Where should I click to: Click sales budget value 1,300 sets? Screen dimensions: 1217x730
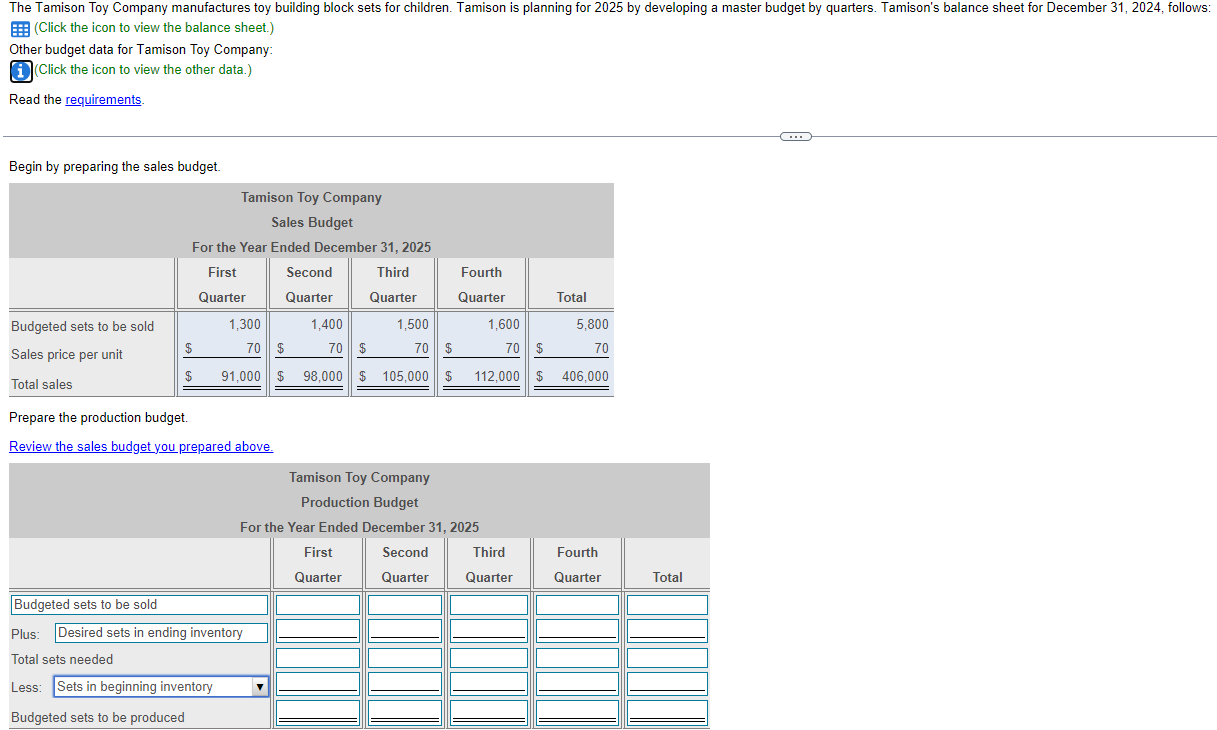pyautogui.click(x=244, y=324)
